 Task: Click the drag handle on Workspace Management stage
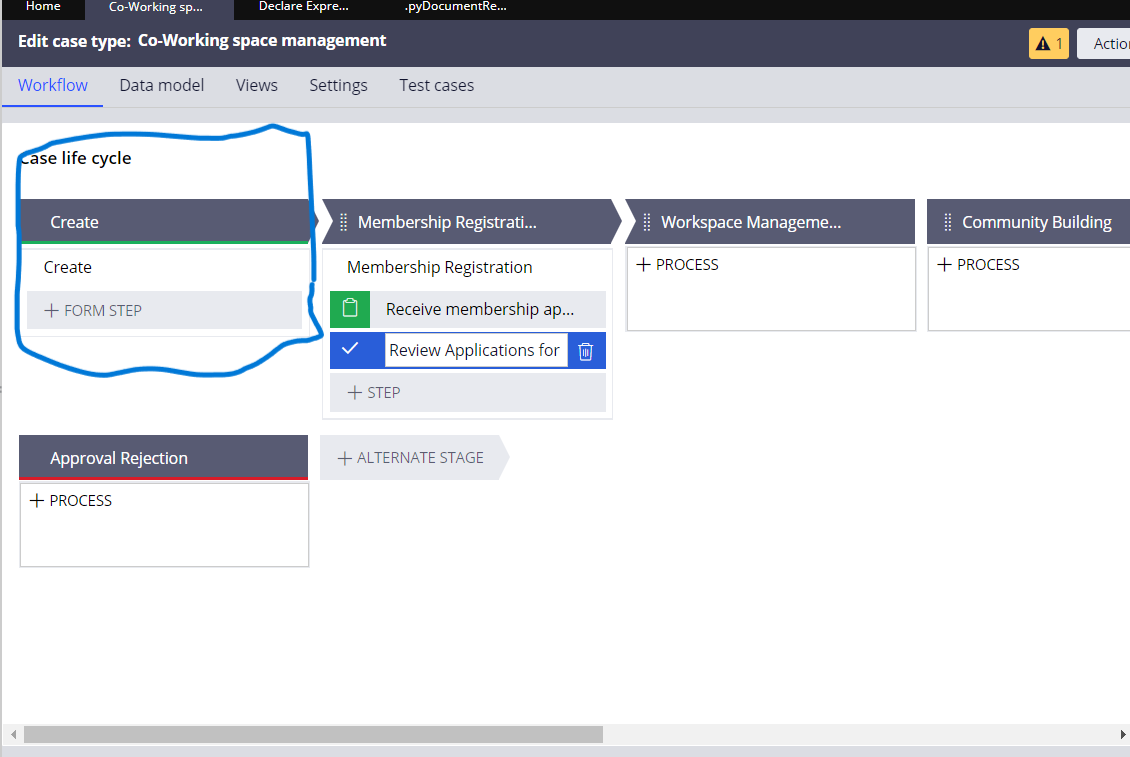[x=645, y=221]
